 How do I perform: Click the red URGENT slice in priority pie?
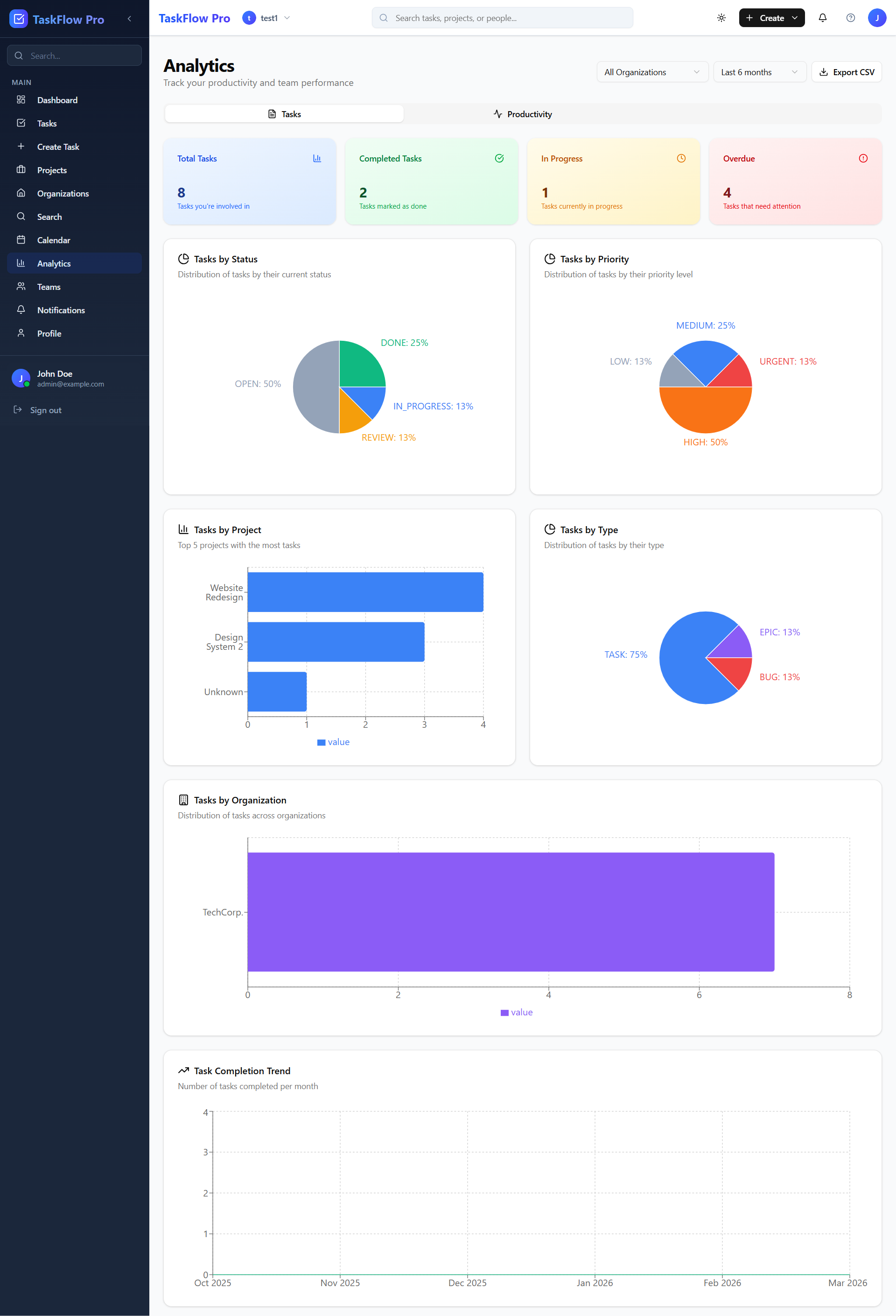click(734, 375)
